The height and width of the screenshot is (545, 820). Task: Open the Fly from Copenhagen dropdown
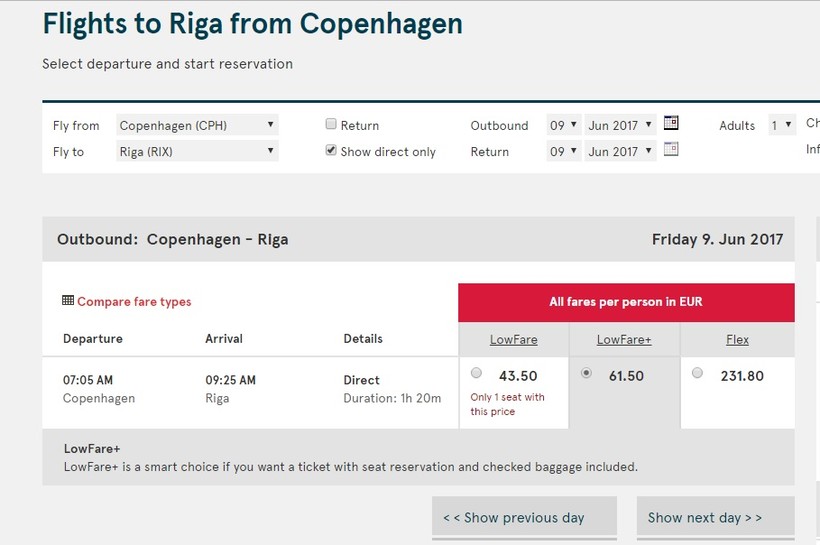coord(197,125)
